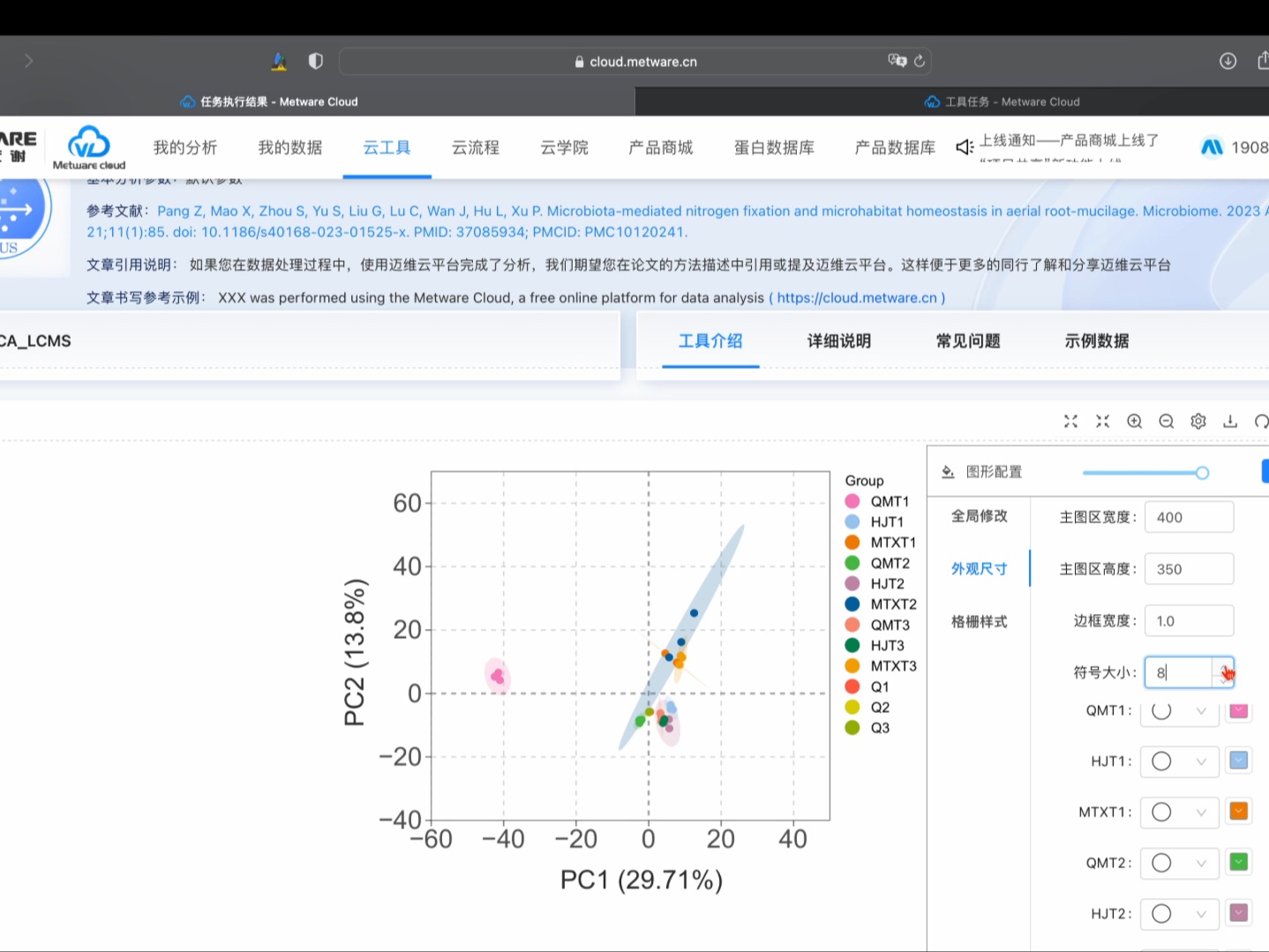Screen dimensions: 1269x952
Task: Click the translate icon in address bar
Action: pos(897,60)
